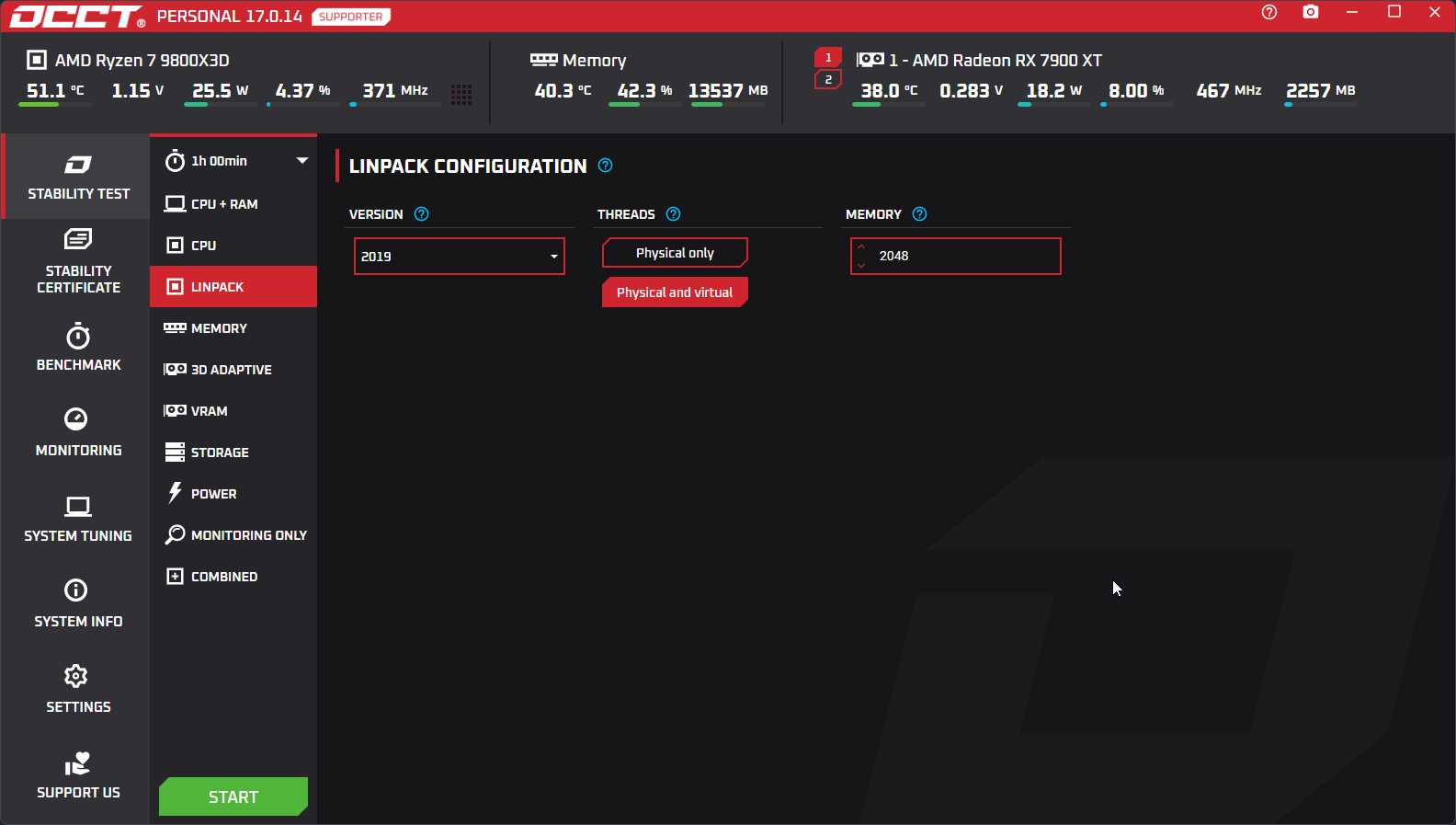Open the Stability Test section
Image resolution: width=1456 pixels, height=825 pixels.
[77, 177]
